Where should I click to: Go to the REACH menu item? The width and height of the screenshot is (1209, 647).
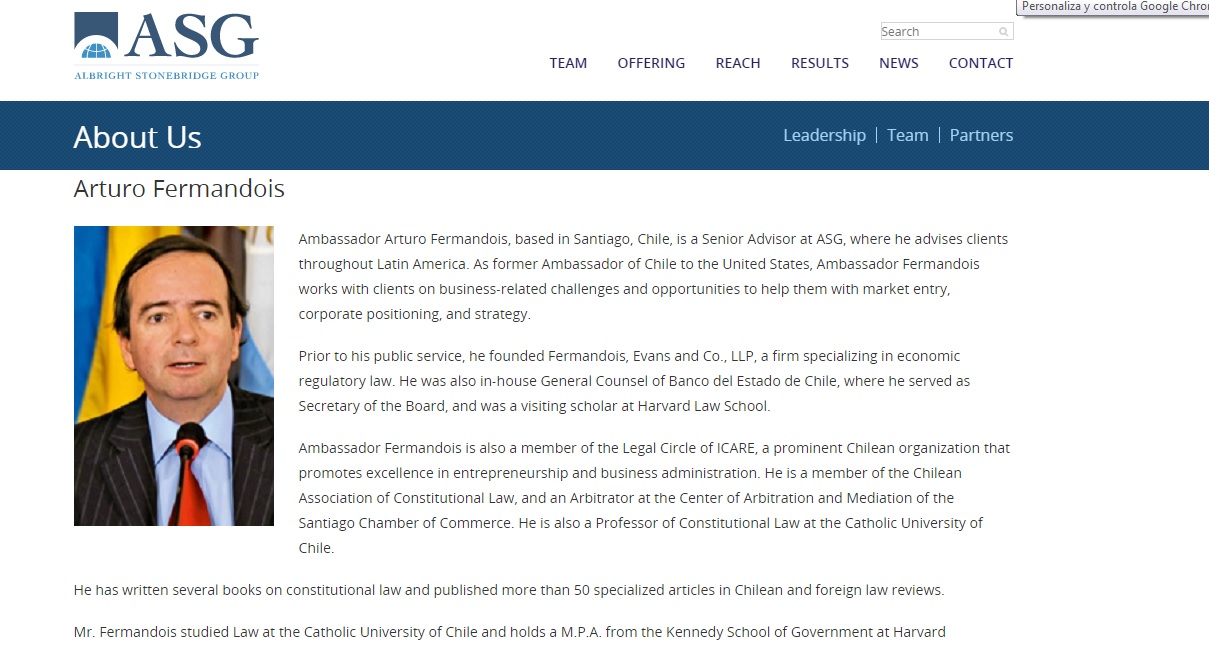pos(738,63)
